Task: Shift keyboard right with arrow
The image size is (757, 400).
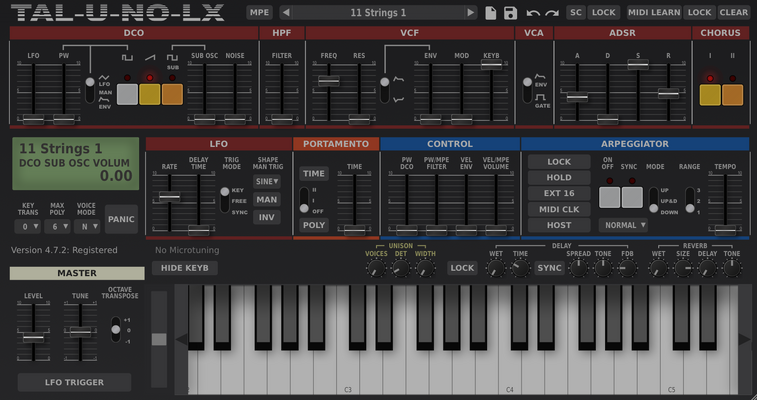Action: click(744, 340)
